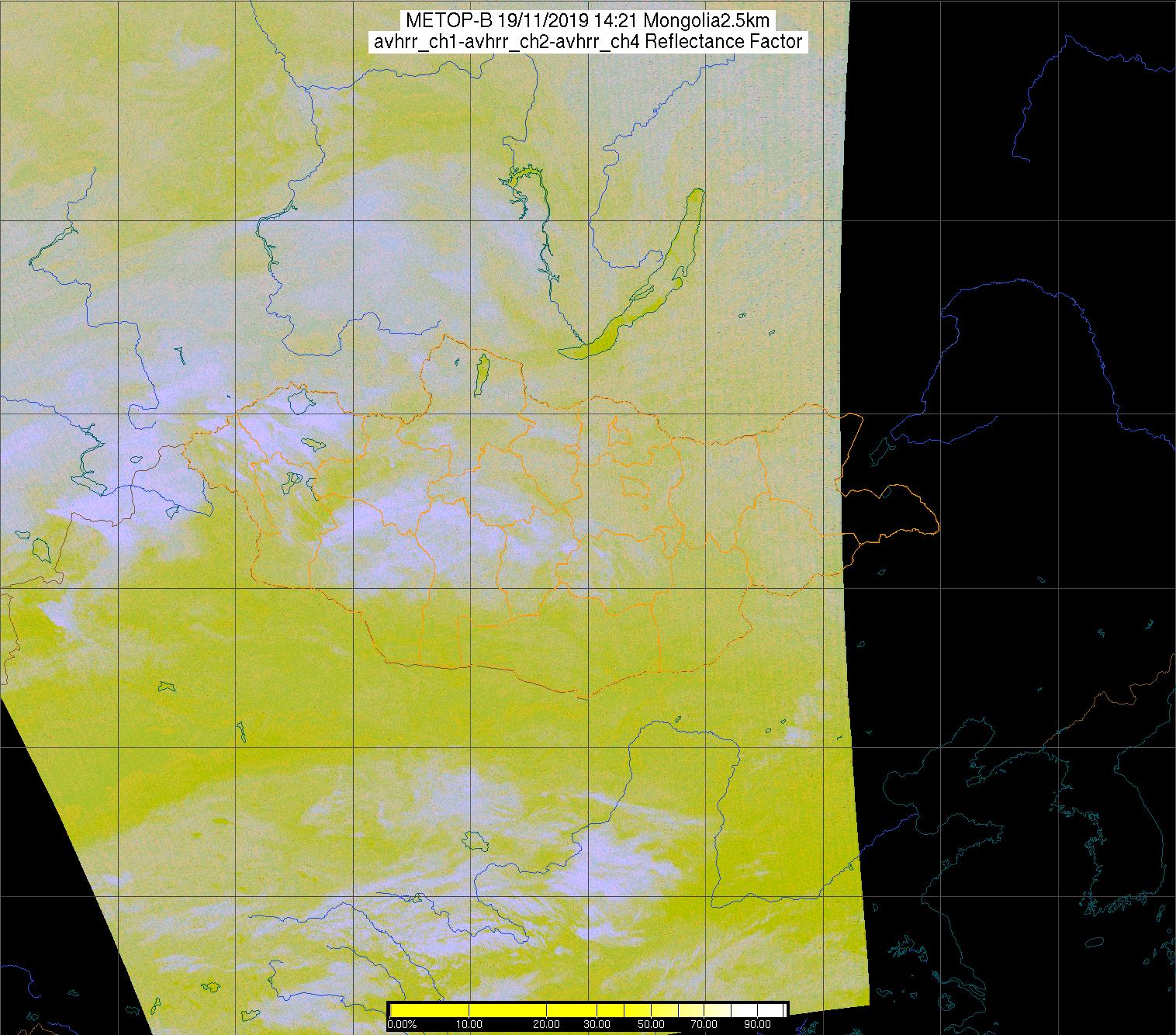The width and height of the screenshot is (1176, 1035).
Task: Click the '30.00' colorbar label
Action: tap(597, 1025)
